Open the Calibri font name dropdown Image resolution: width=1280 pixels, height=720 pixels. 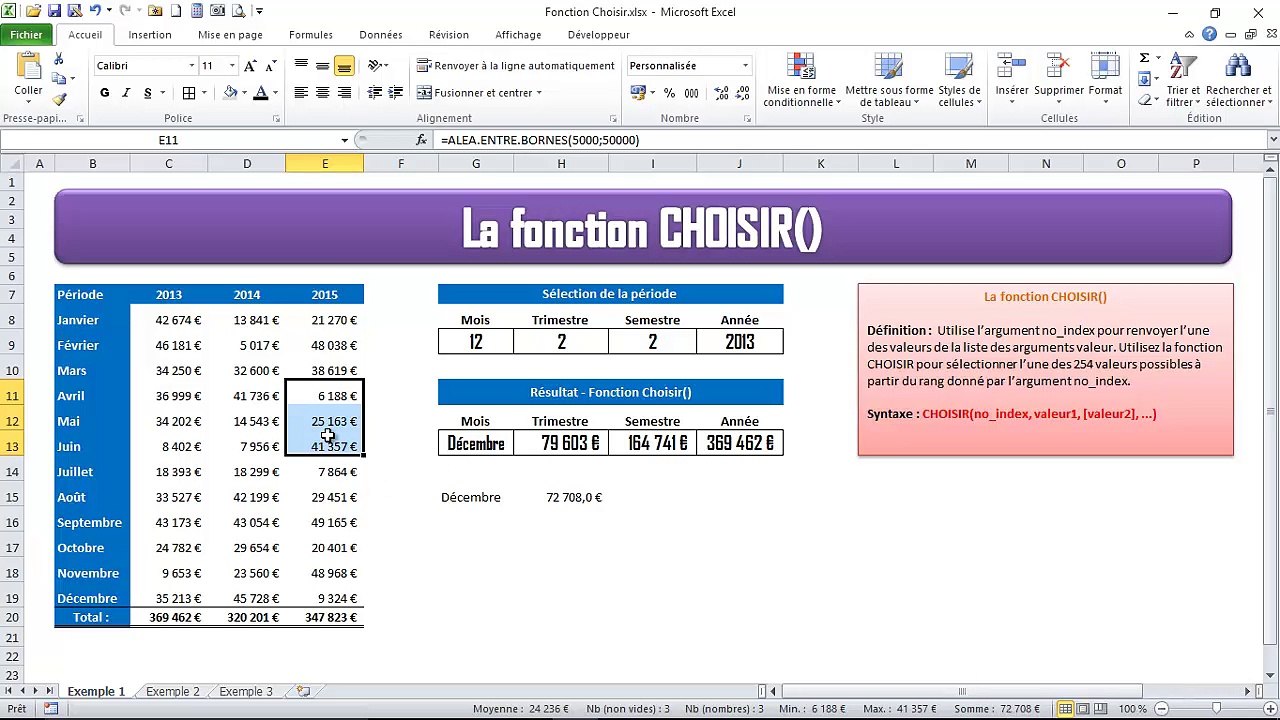tap(192, 66)
